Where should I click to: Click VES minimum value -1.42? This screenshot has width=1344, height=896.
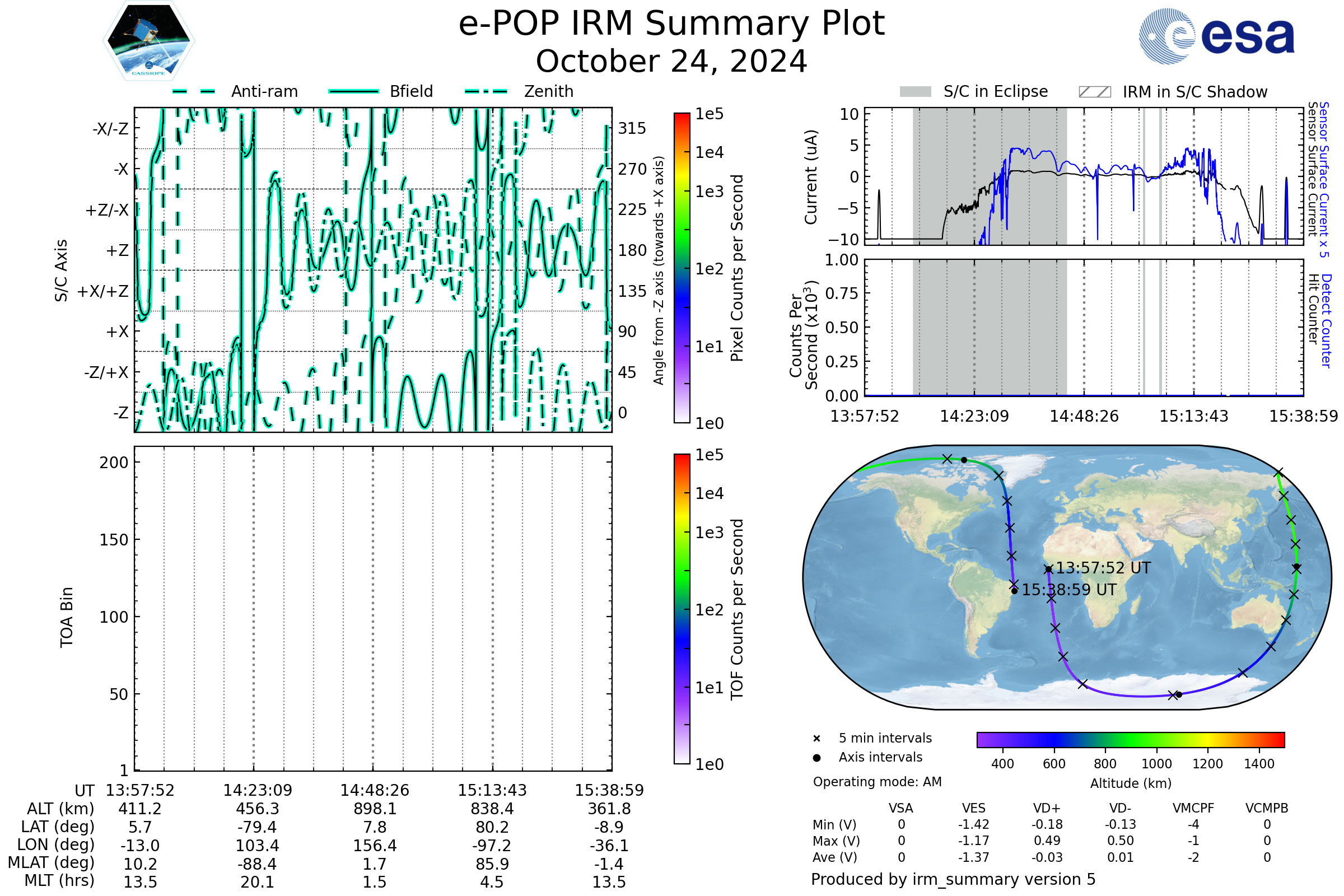coord(974,824)
